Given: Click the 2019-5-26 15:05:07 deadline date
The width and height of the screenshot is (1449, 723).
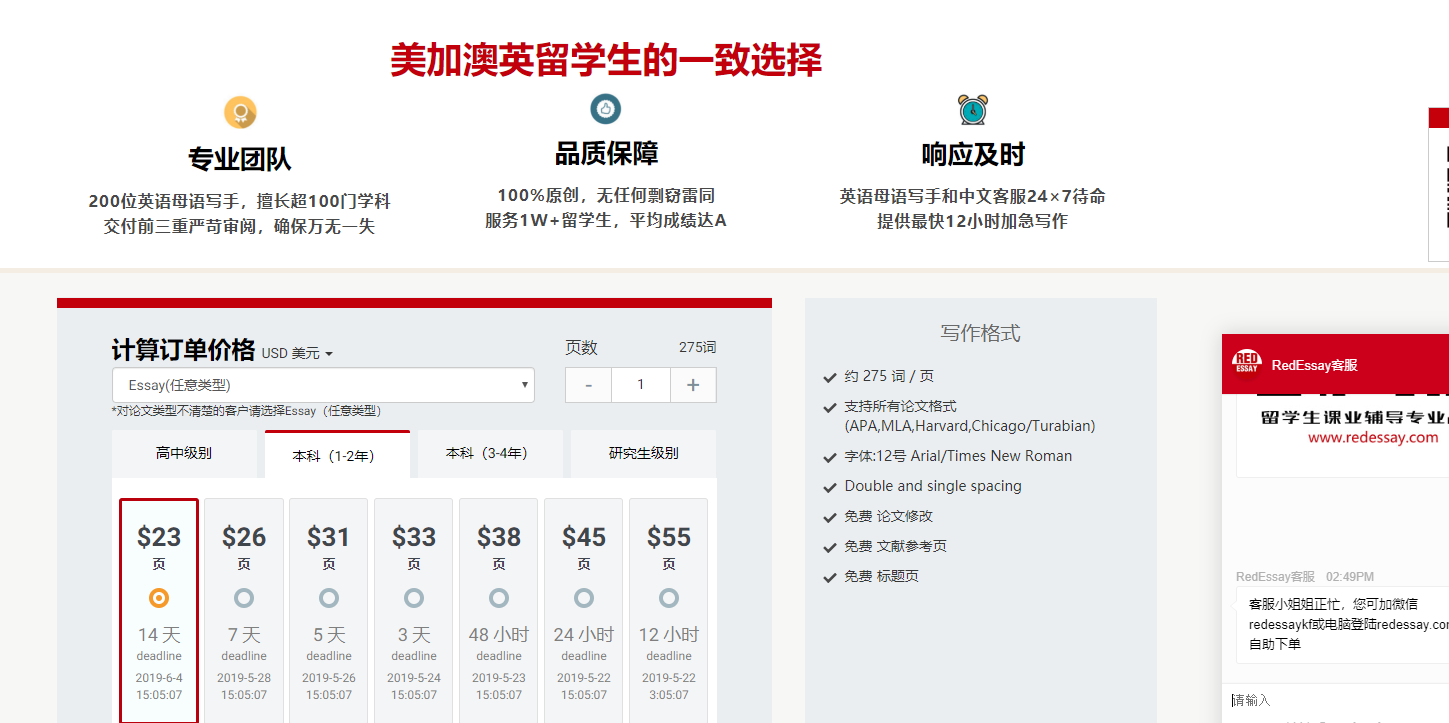Looking at the screenshot, I should 329,686.
